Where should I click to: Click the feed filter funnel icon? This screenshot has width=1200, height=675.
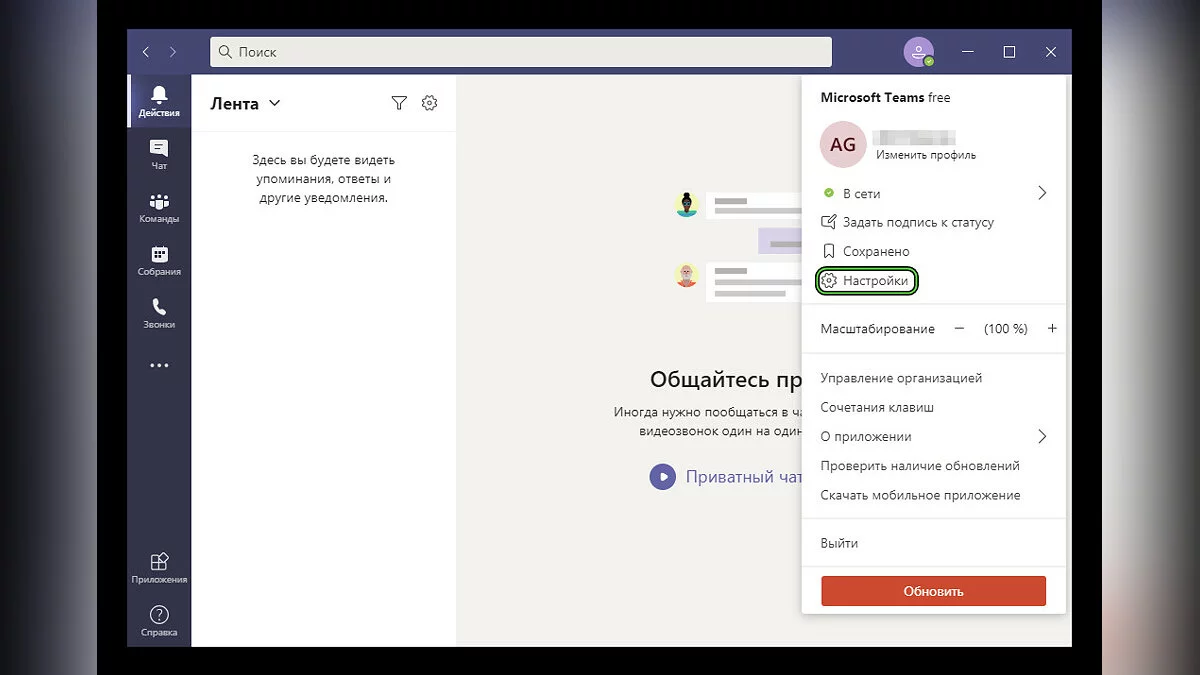pos(399,103)
